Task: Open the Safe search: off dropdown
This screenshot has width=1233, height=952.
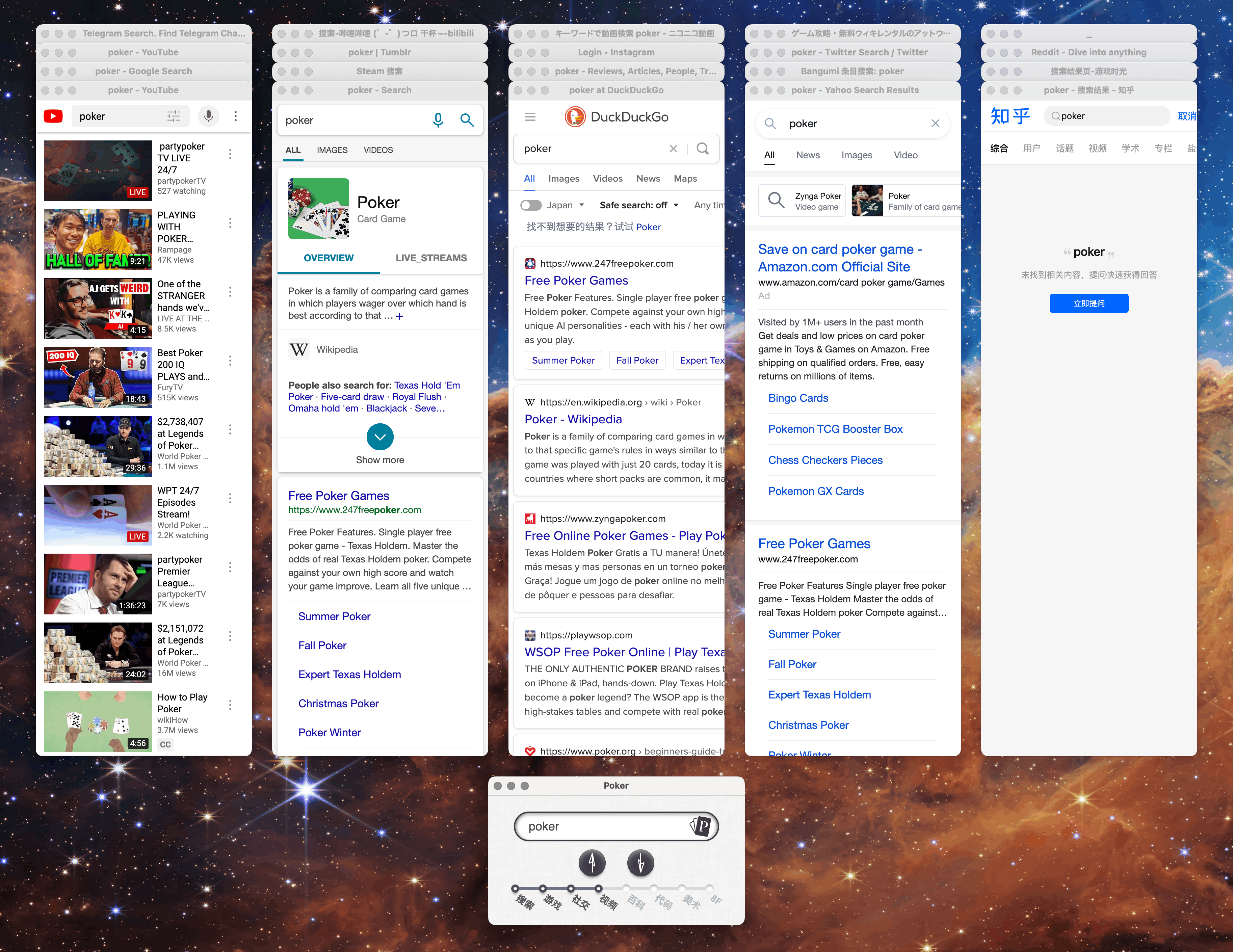Action: (638, 205)
